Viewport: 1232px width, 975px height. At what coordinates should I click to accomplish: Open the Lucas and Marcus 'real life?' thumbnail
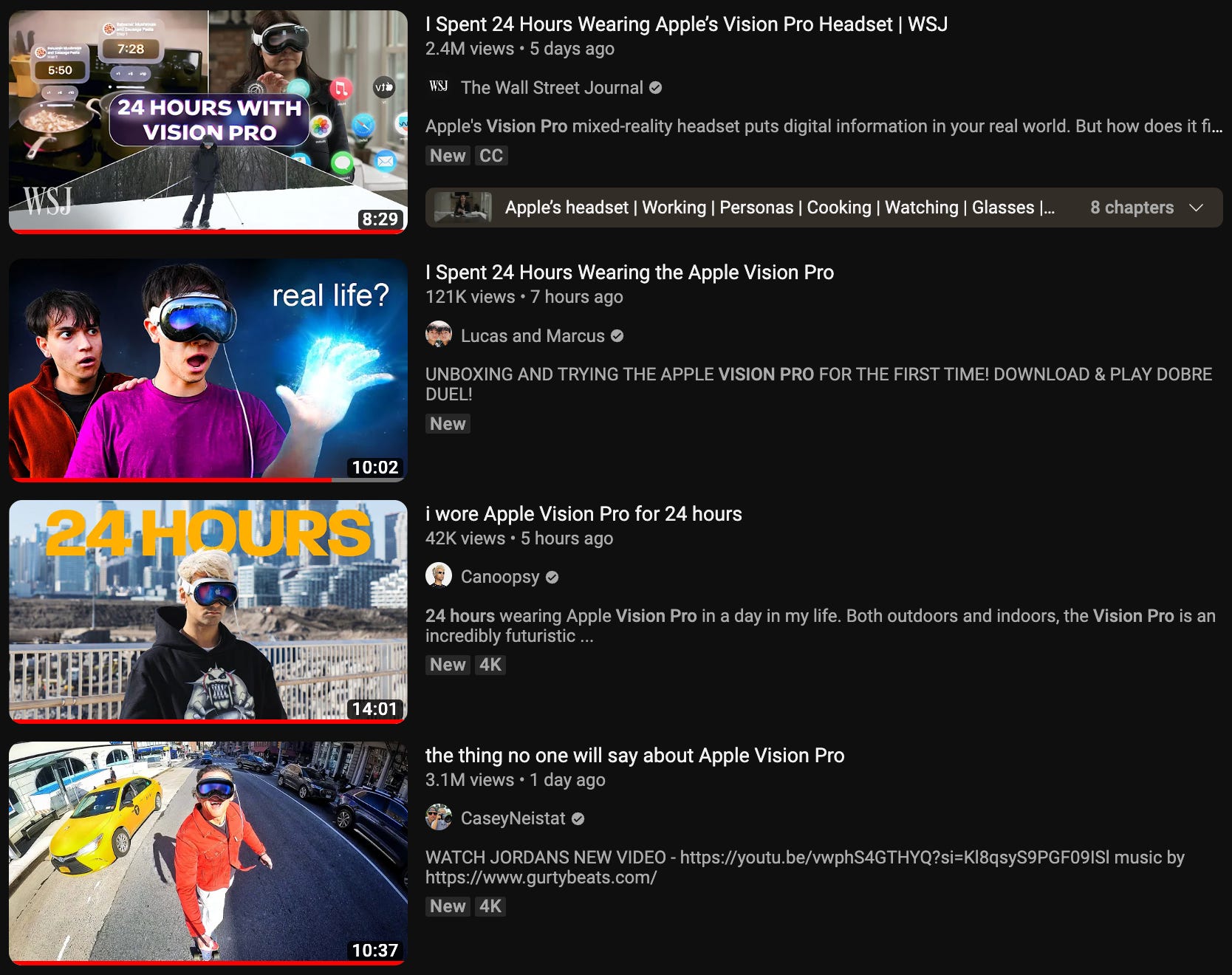pos(208,370)
